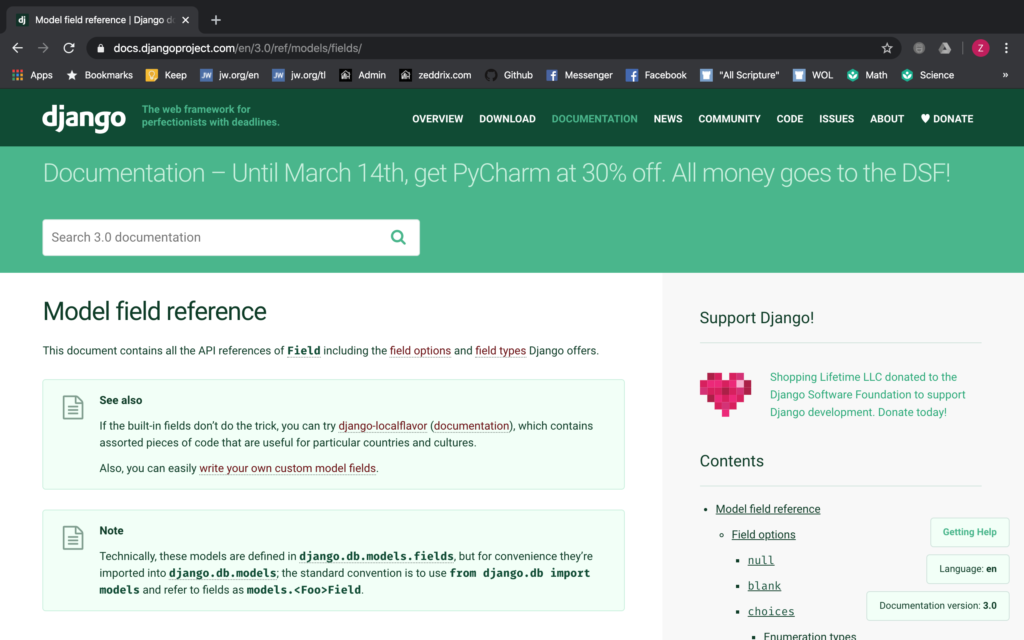Open the django-localflavor link
The width and height of the screenshot is (1024, 640).
coord(383,426)
